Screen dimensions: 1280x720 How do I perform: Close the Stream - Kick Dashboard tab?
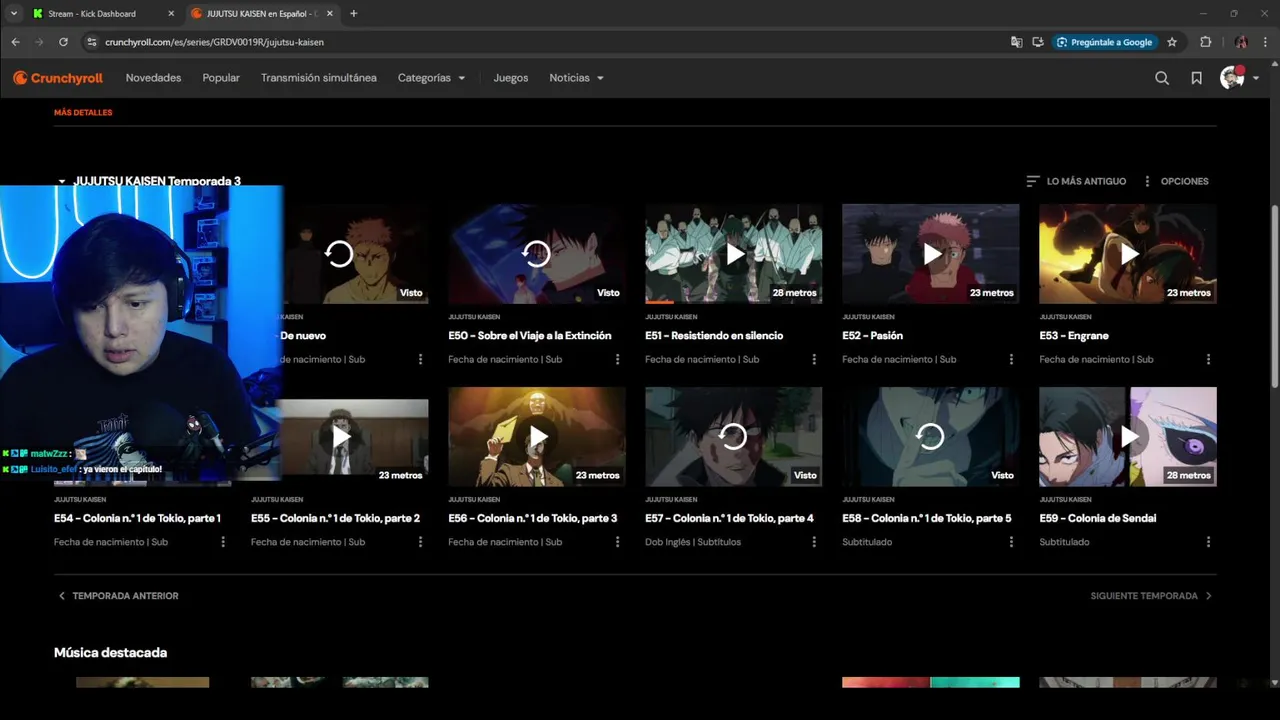click(171, 14)
